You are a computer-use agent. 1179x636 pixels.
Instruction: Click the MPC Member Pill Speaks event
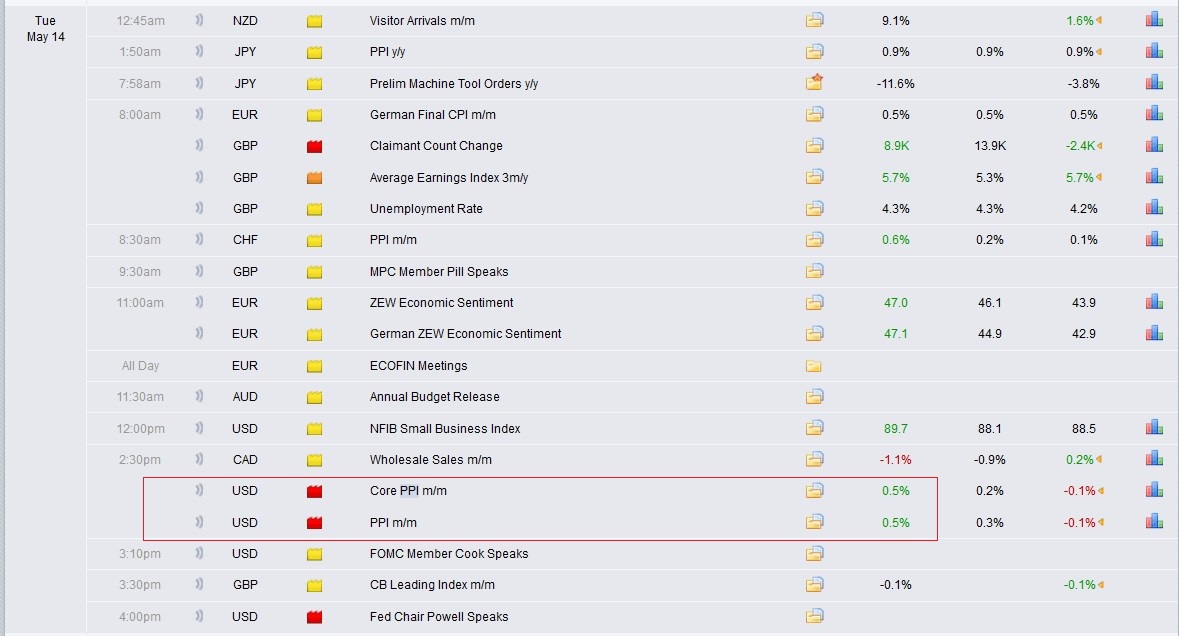pyautogui.click(x=438, y=272)
